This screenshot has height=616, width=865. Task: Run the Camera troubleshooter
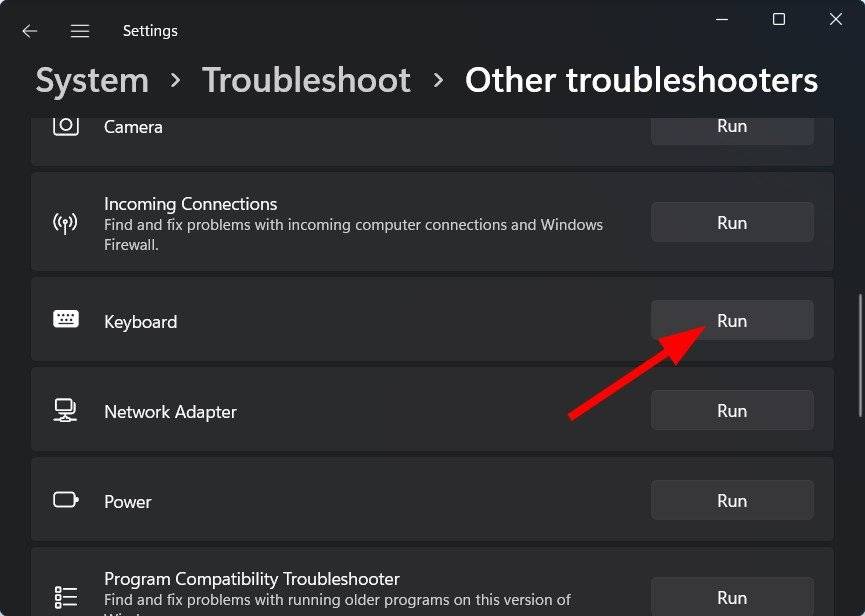[732, 126]
